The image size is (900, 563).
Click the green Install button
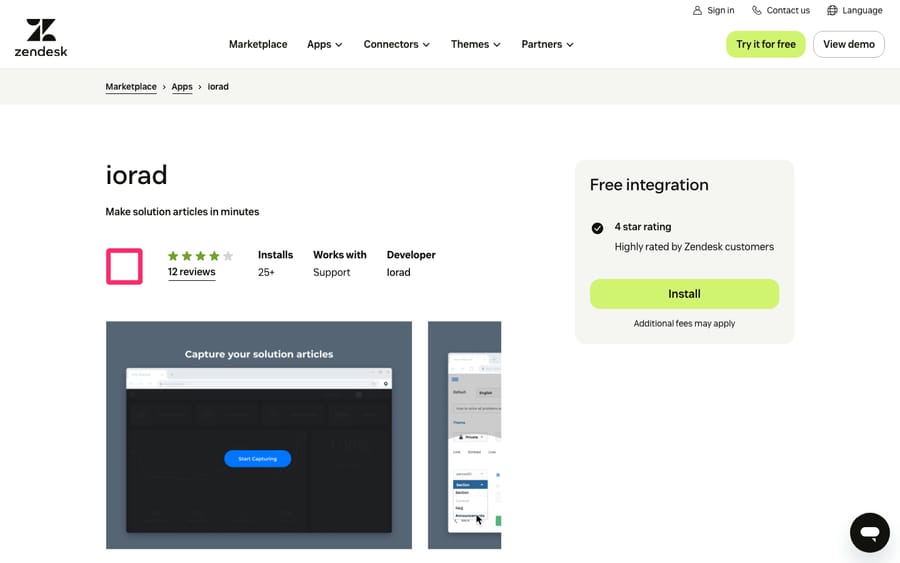(684, 294)
